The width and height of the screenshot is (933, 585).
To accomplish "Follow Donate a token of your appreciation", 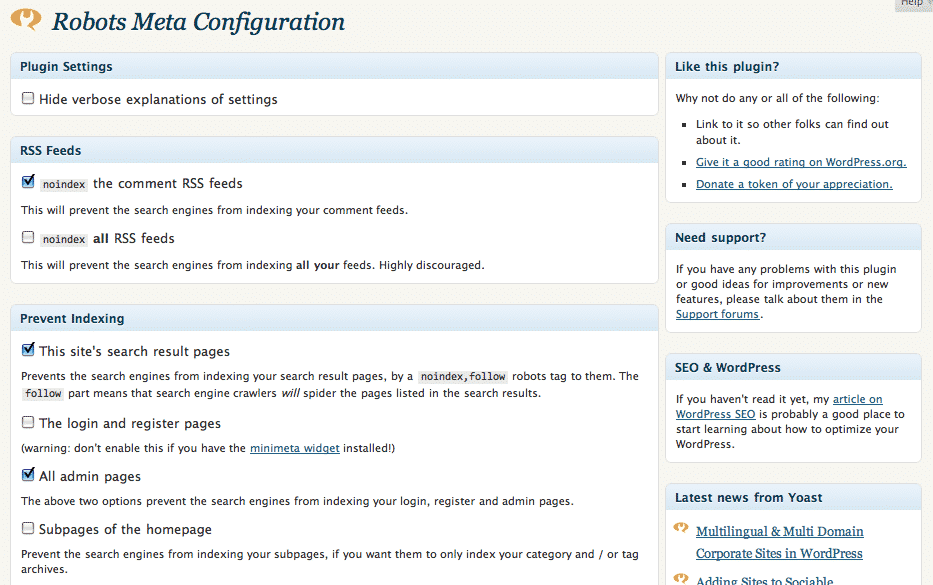I will pyautogui.click(x=794, y=184).
